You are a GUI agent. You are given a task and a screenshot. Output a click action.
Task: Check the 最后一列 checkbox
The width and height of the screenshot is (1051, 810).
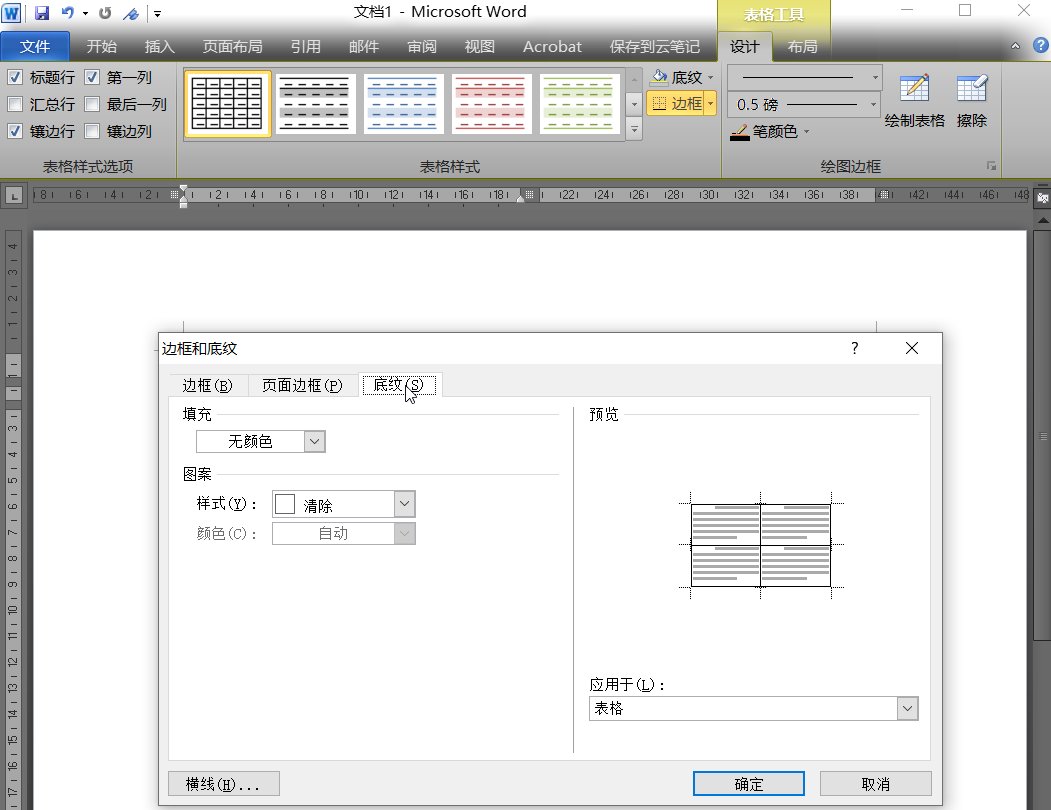coord(92,104)
